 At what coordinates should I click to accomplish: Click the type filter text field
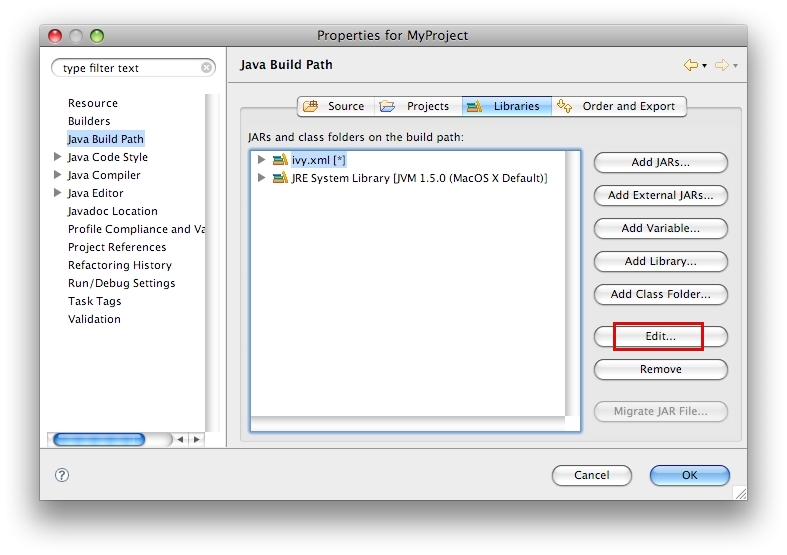tap(128, 68)
